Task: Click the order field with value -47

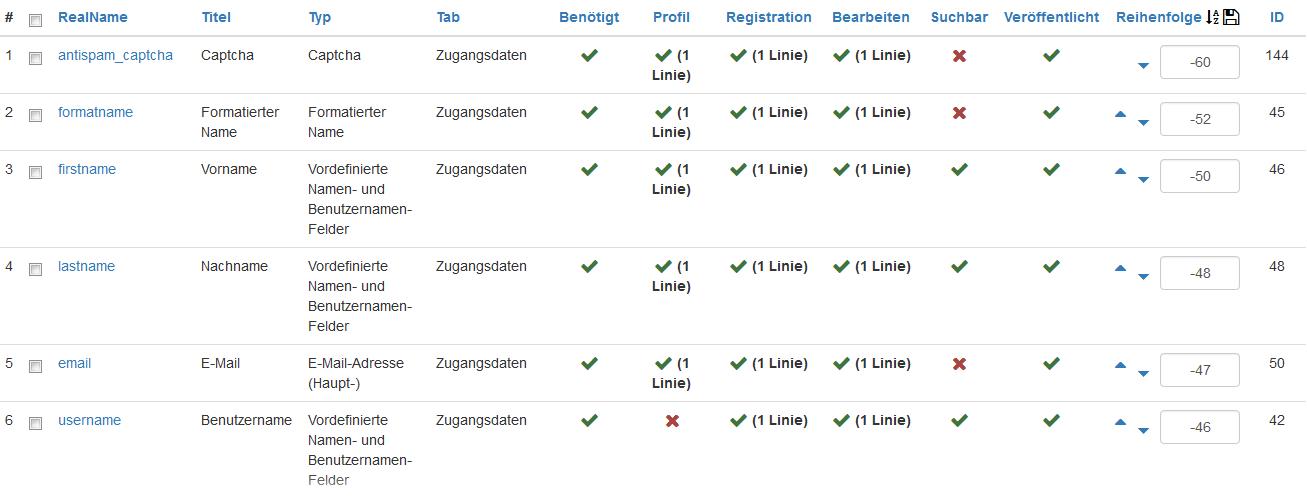Action: [1200, 370]
